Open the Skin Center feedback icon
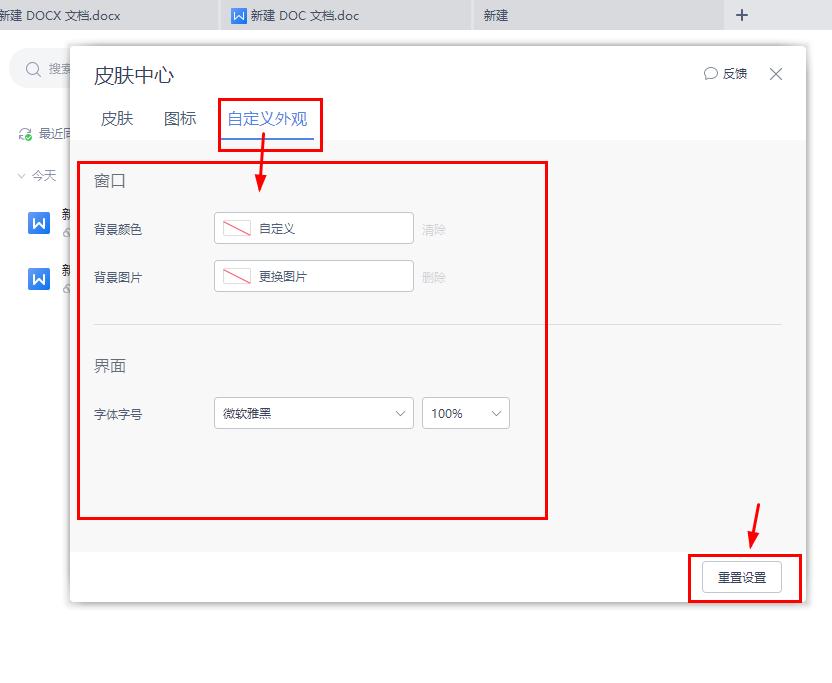 click(711, 73)
